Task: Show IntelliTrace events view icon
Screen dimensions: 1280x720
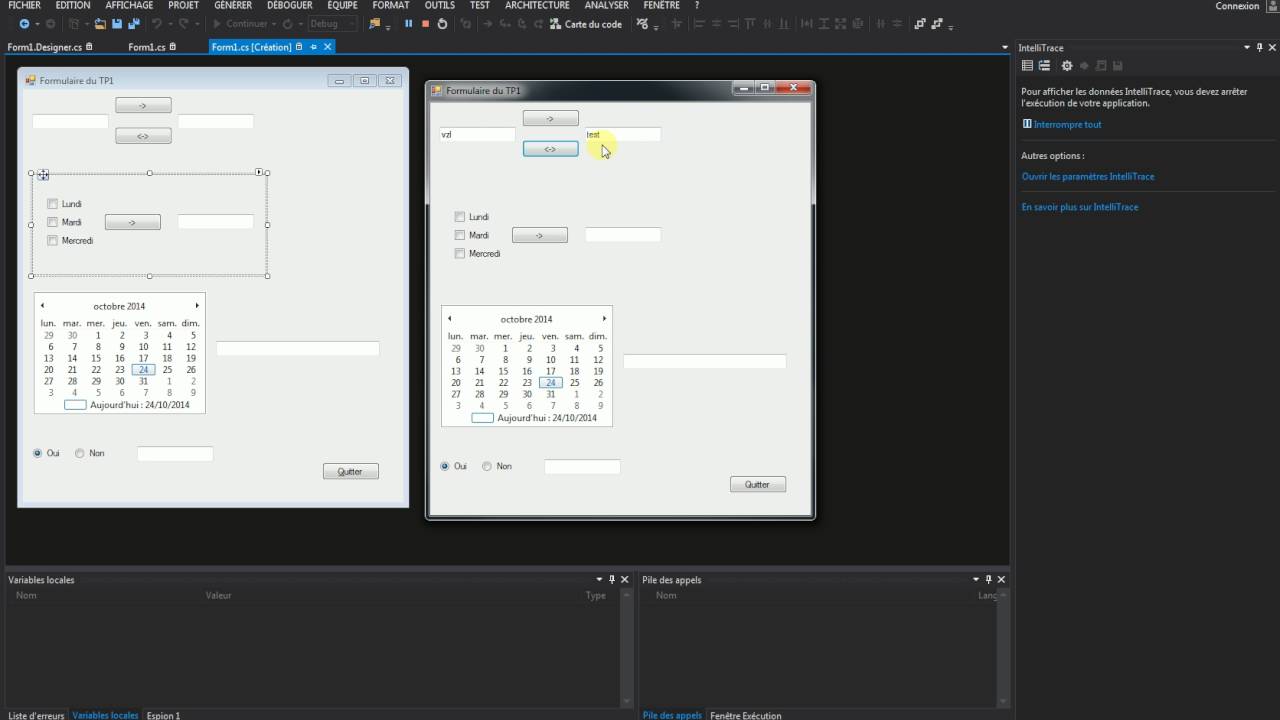Action: [x=1027, y=66]
